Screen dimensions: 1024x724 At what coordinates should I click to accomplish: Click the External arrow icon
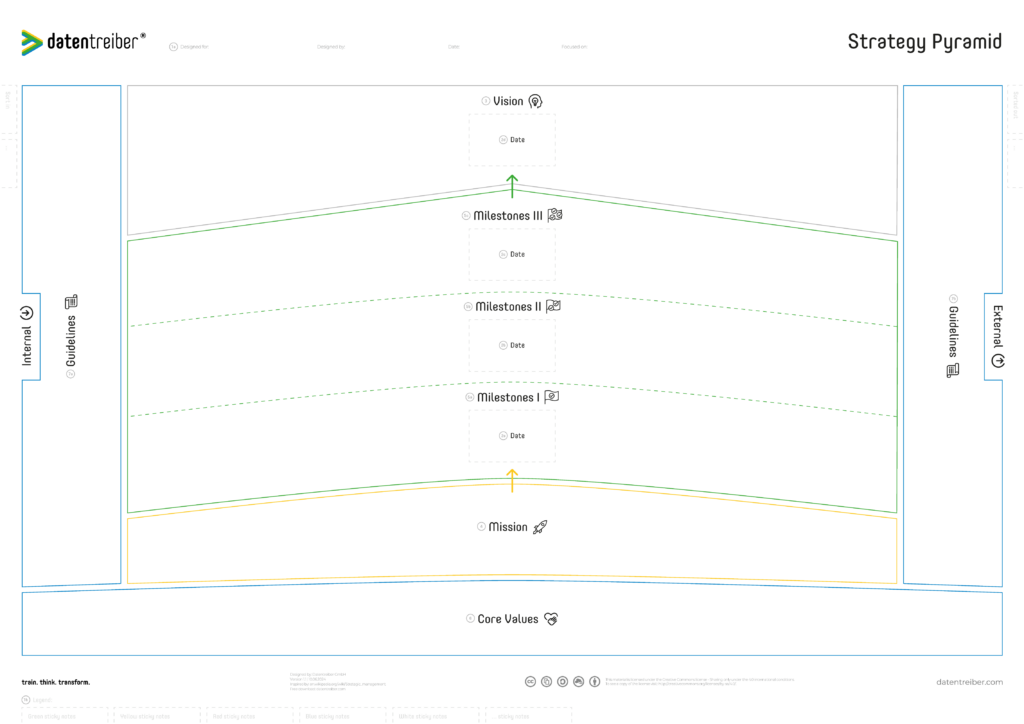997,361
